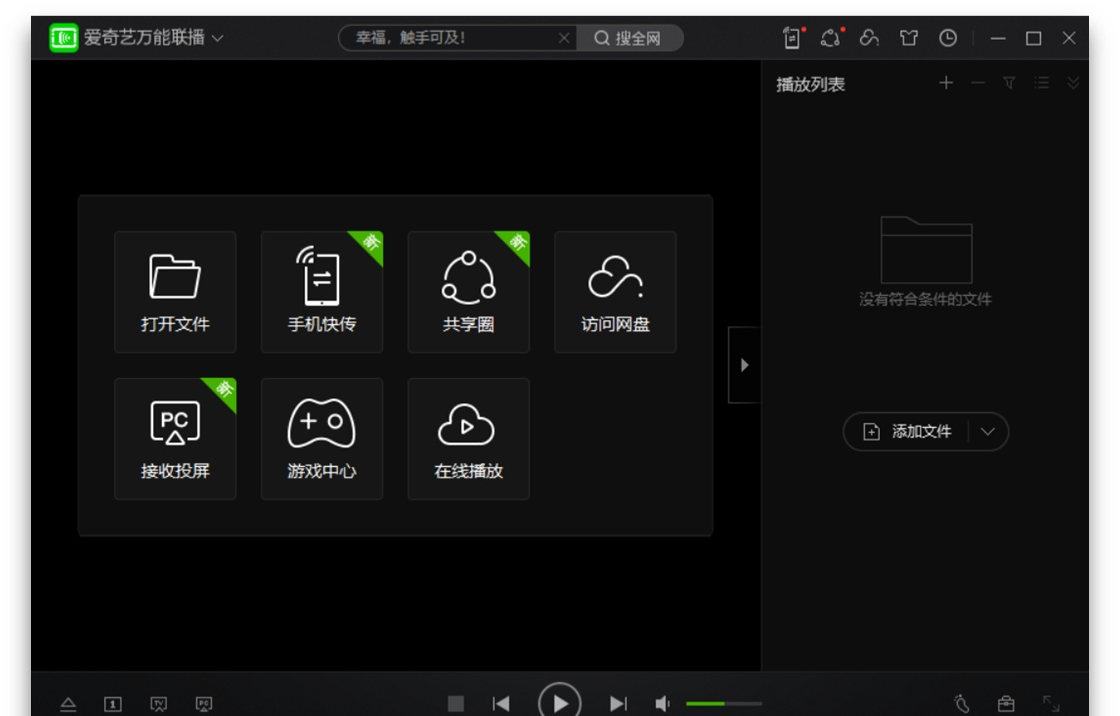Expand the 添加文件 dropdown arrow

(988, 431)
